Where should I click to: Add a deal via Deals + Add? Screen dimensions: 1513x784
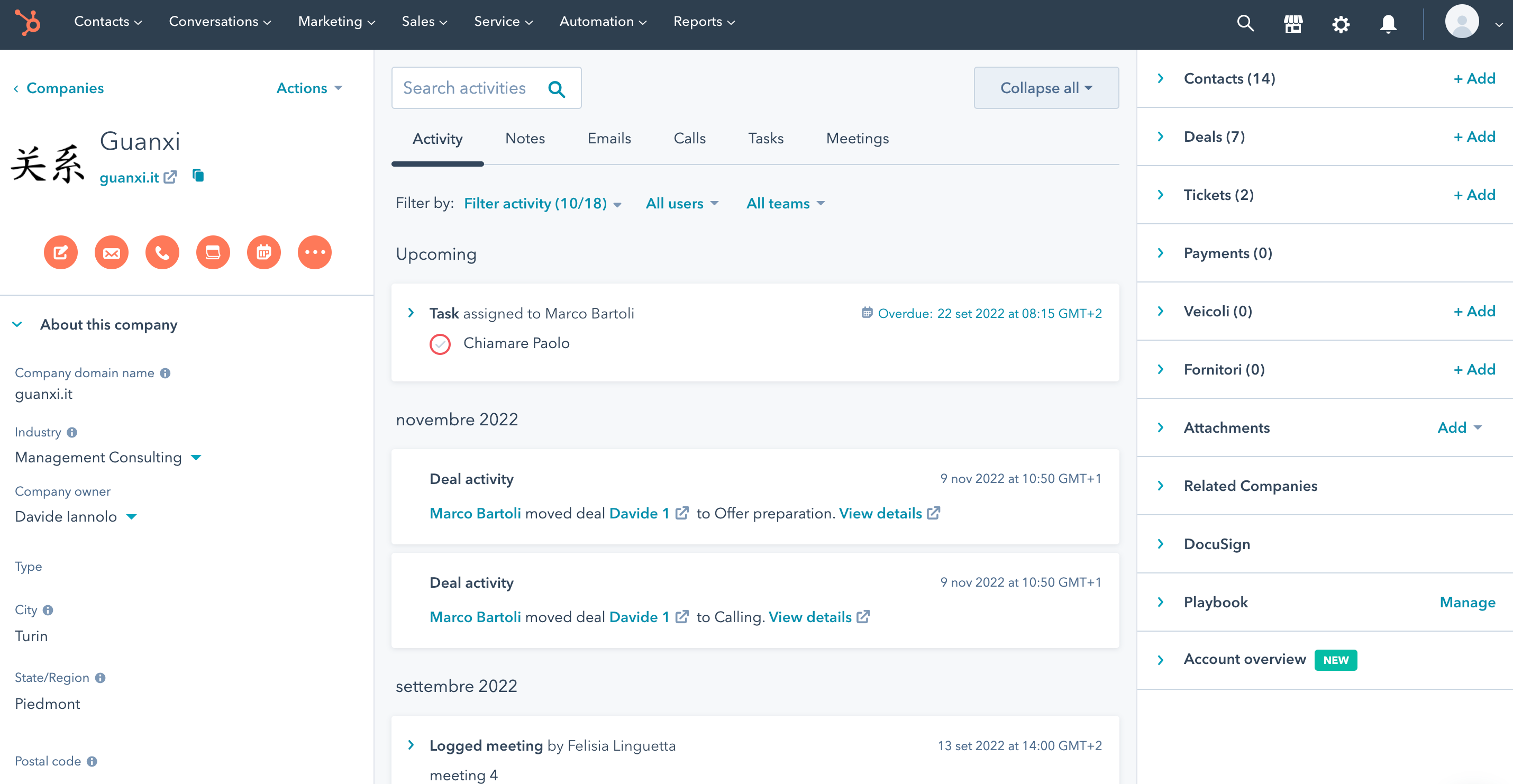click(x=1474, y=137)
